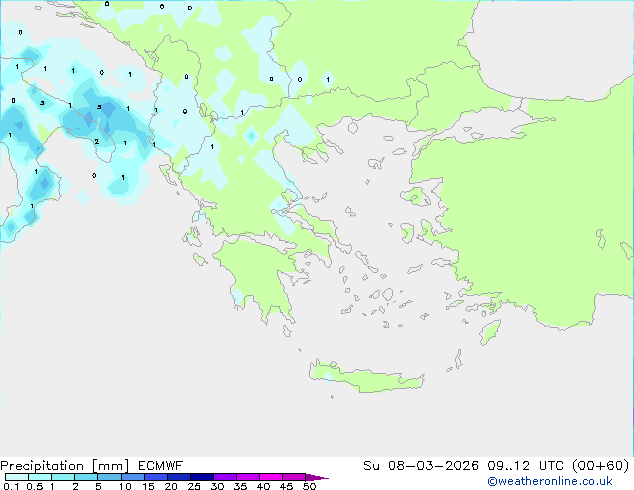Click the word "Precipitation" in the title
The width and height of the screenshot is (634, 490).
click(42, 466)
